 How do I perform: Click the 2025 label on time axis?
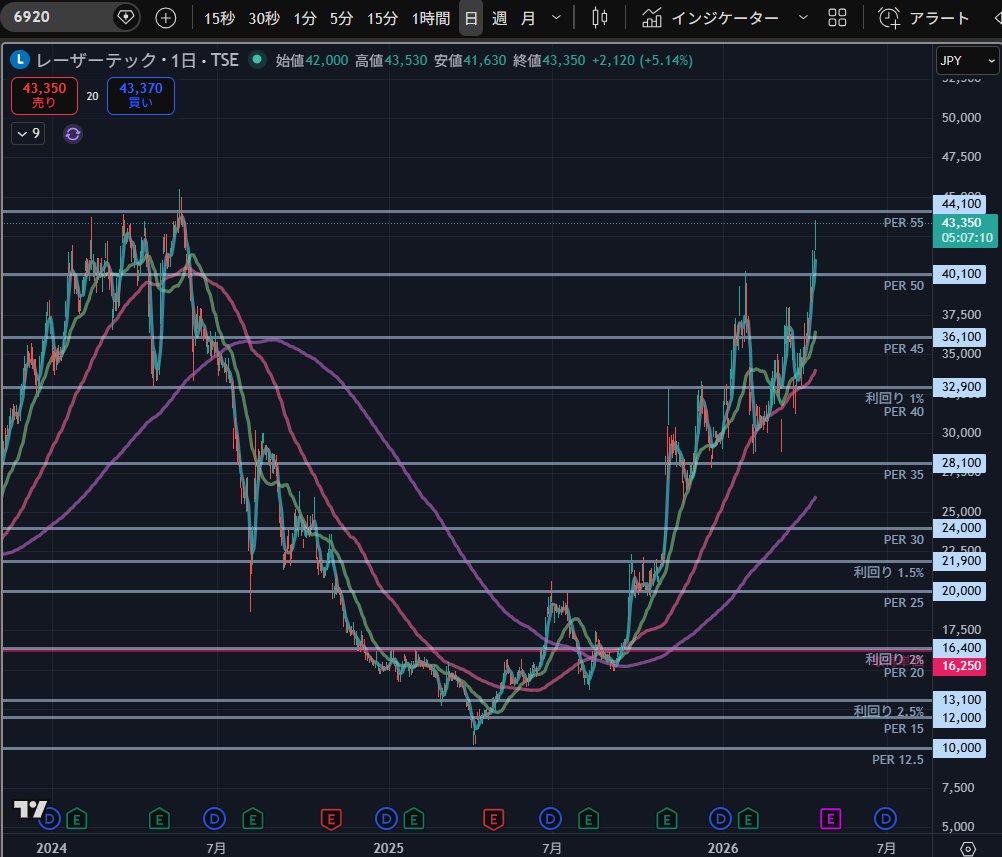389,848
